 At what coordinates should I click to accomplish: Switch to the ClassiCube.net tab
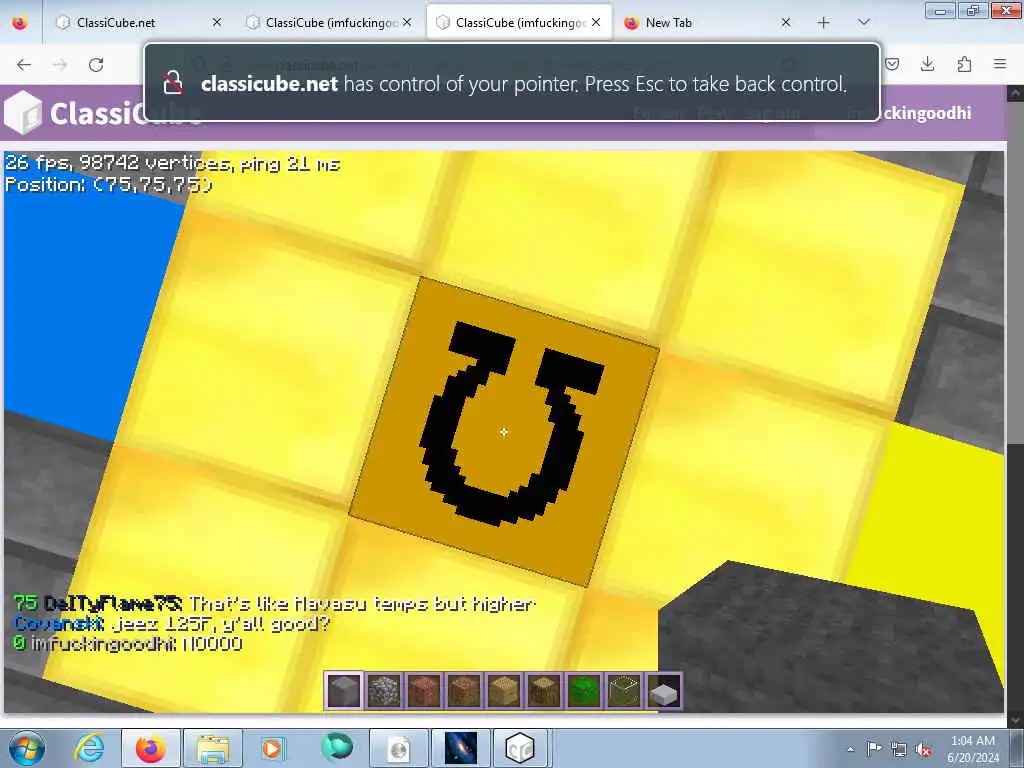pyautogui.click(x=137, y=23)
